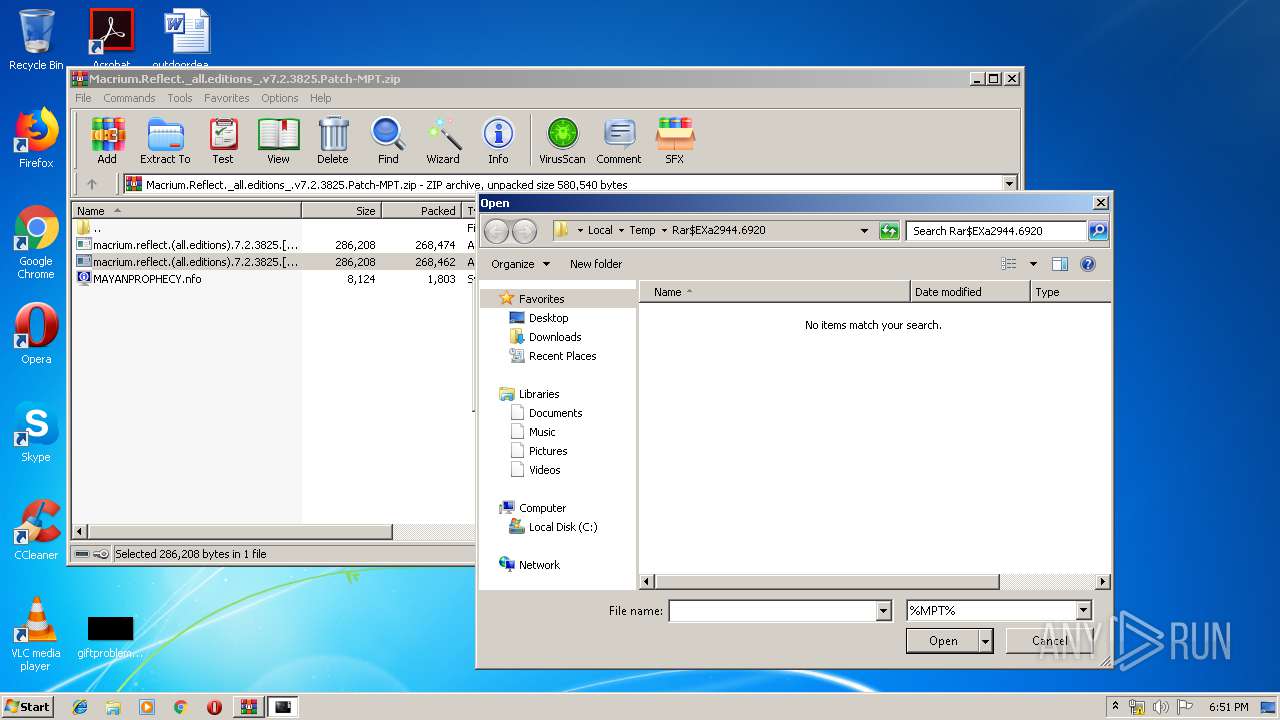Open Google Chrome desktop shortcut
The height and width of the screenshot is (720, 1280).
tap(36, 243)
